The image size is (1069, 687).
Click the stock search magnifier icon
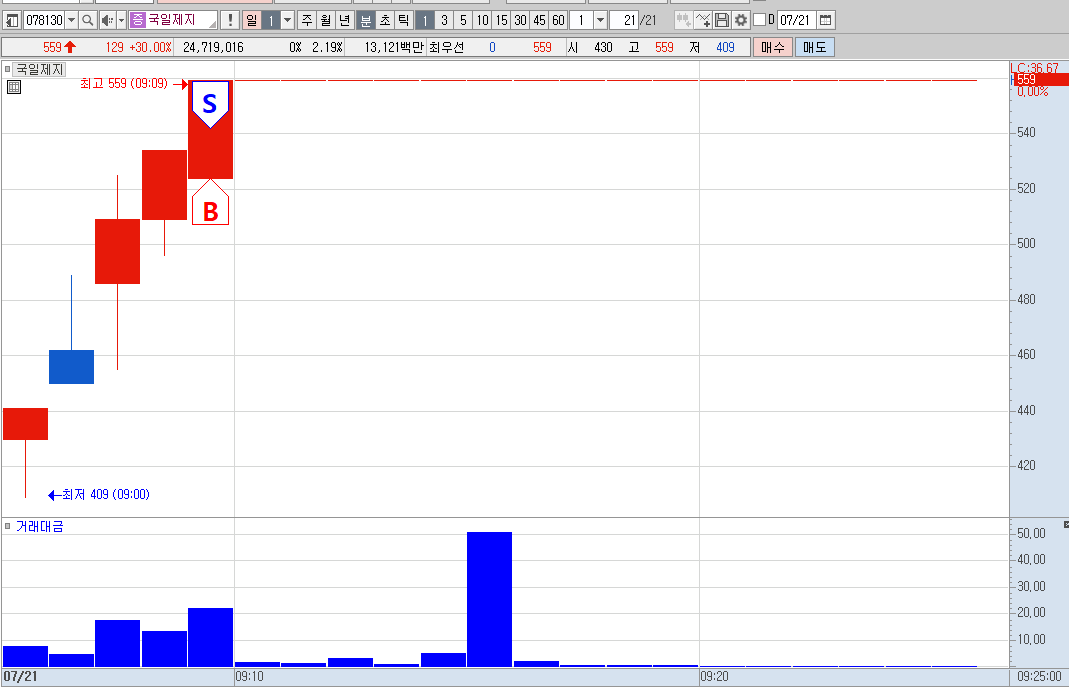coord(87,20)
